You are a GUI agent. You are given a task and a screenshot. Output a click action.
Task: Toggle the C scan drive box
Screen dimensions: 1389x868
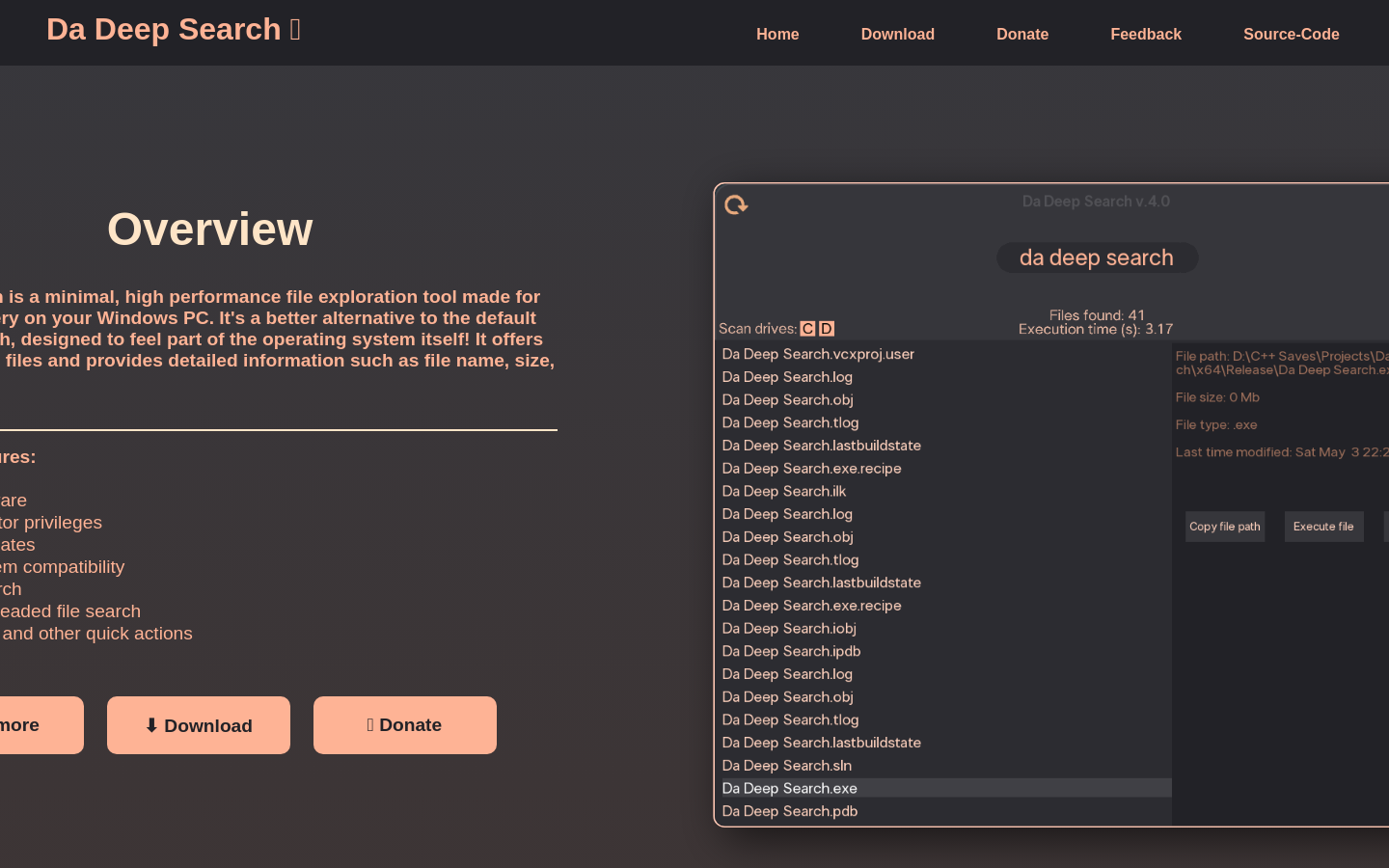pos(807,329)
